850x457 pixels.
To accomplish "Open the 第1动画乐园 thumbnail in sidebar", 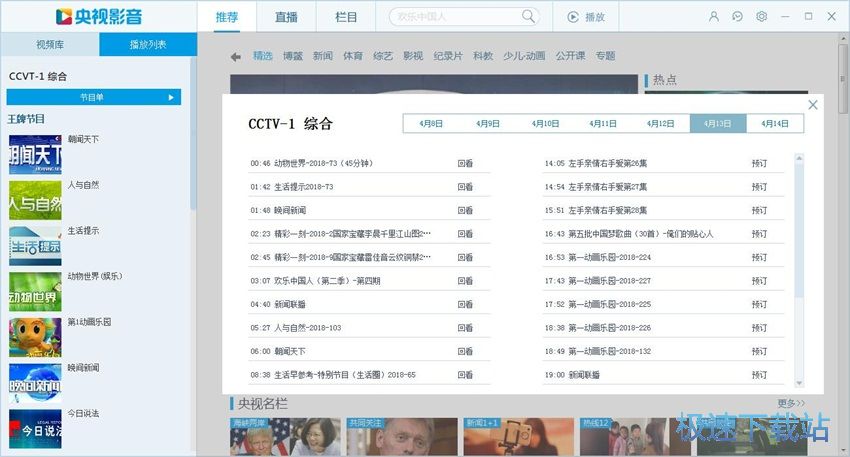I will pos(35,337).
